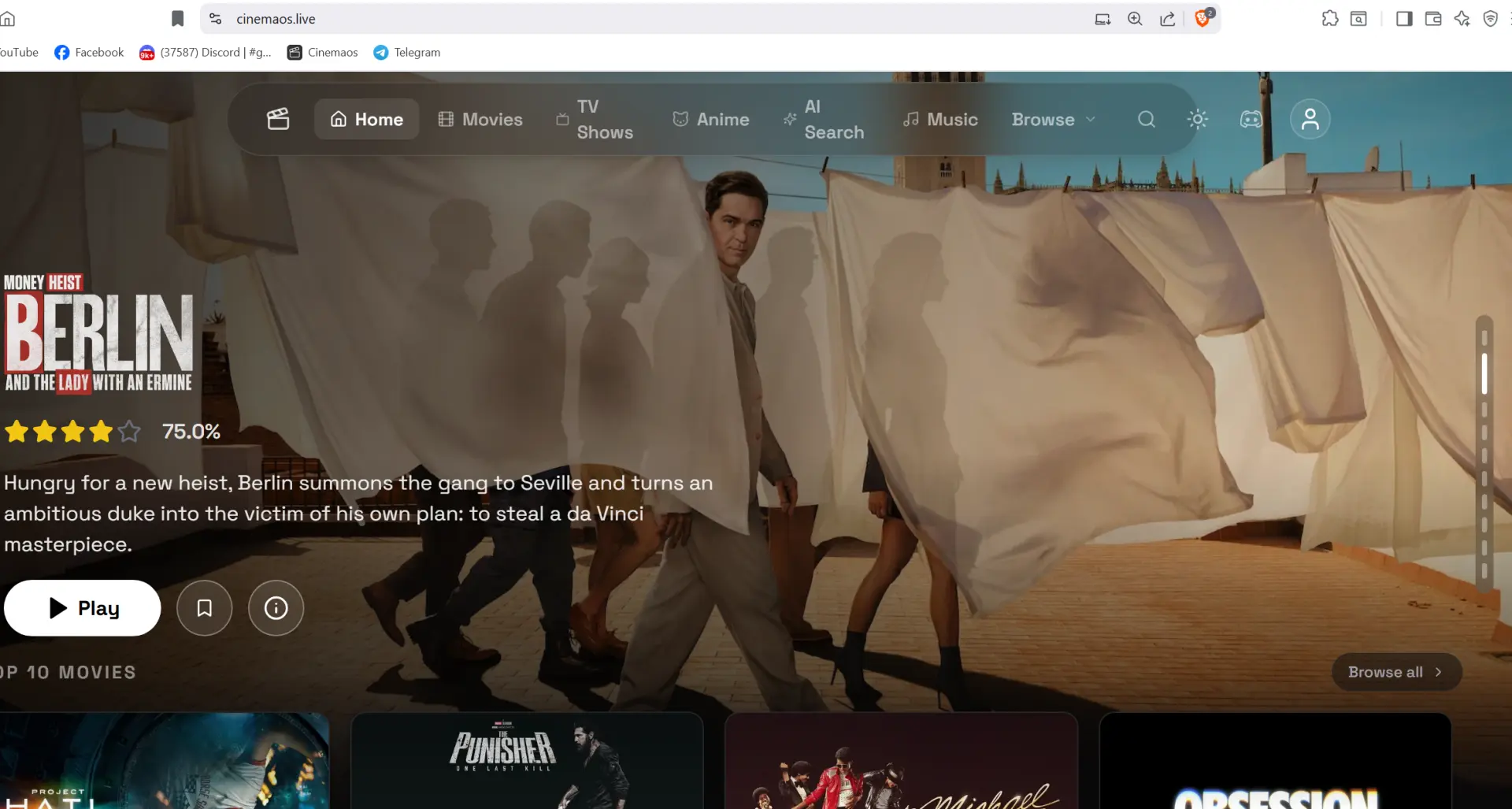This screenshot has width=1512, height=809.
Task: Open the user profile icon
Action: click(x=1310, y=119)
